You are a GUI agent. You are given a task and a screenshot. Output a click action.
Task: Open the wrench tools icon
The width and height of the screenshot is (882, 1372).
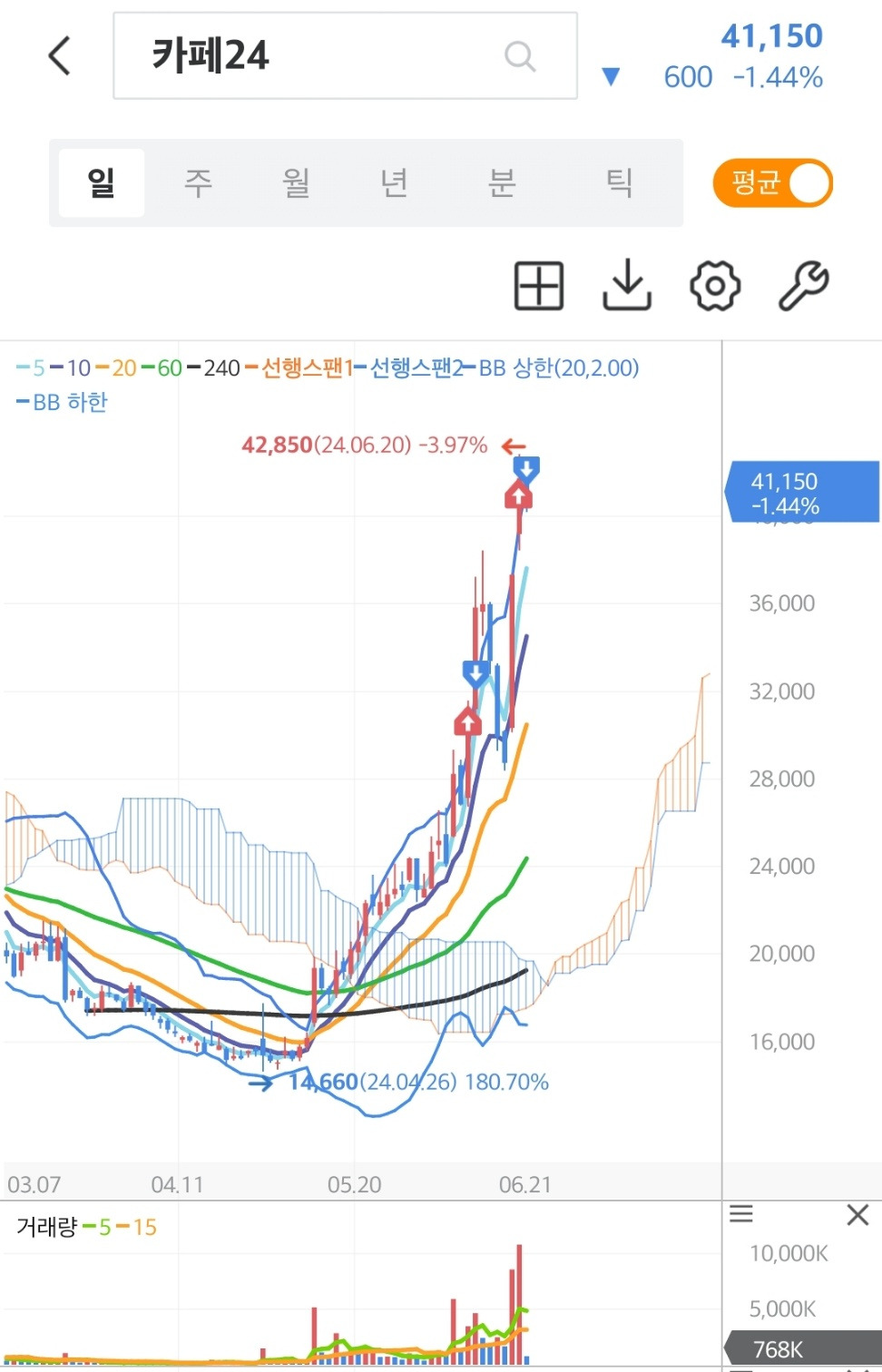[804, 286]
